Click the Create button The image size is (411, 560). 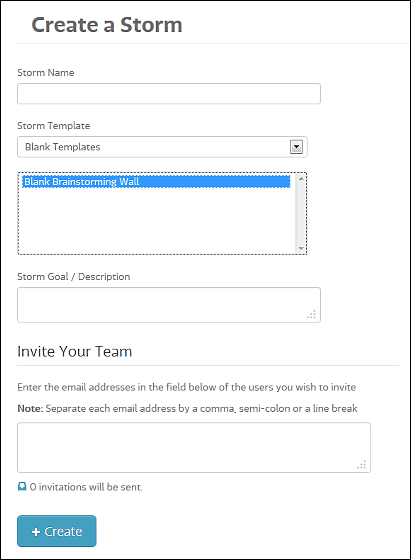(x=57, y=531)
